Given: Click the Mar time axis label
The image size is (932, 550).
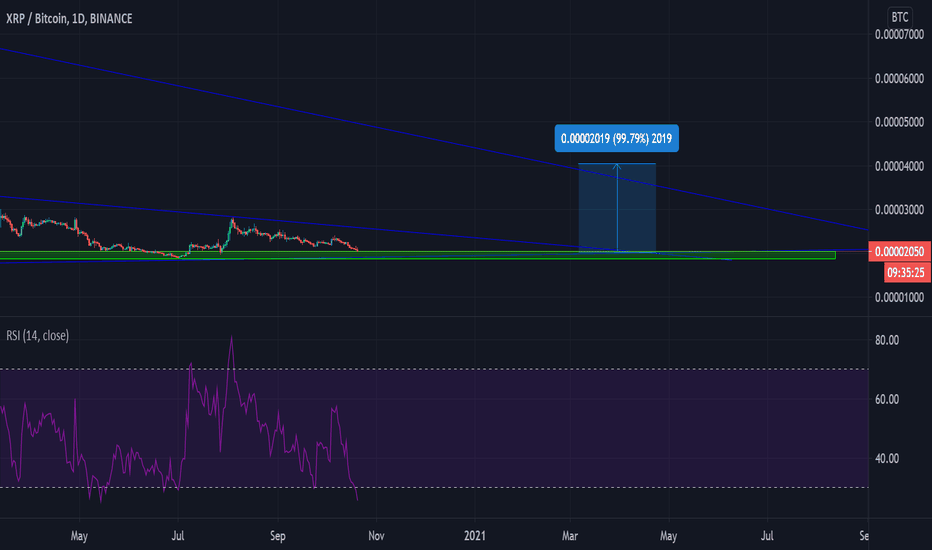Looking at the screenshot, I should (570, 536).
